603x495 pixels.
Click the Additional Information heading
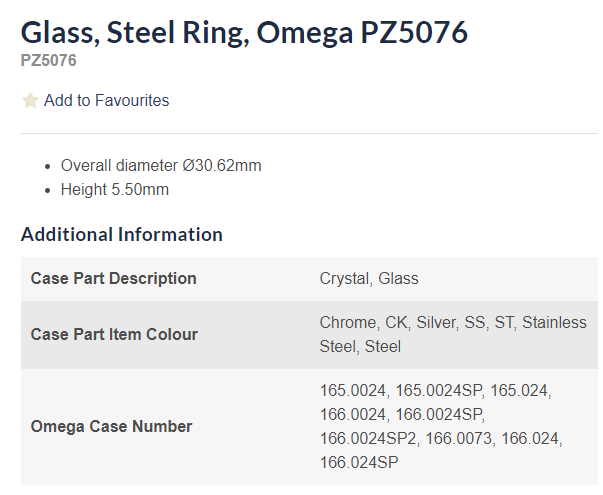point(122,235)
